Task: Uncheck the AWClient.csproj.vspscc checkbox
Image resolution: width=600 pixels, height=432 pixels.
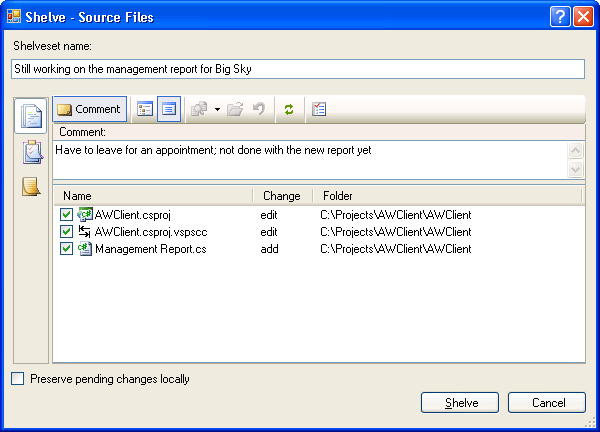Action: [x=66, y=232]
